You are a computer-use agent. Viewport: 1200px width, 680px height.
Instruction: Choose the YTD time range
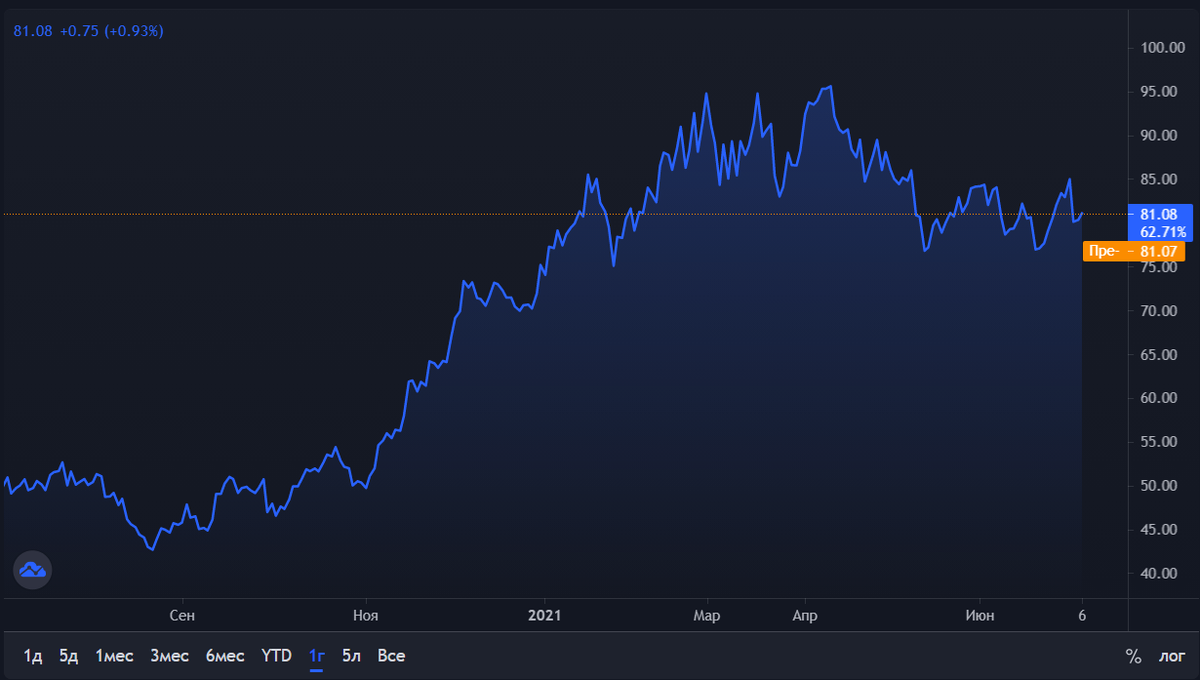(x=277, y=656)
